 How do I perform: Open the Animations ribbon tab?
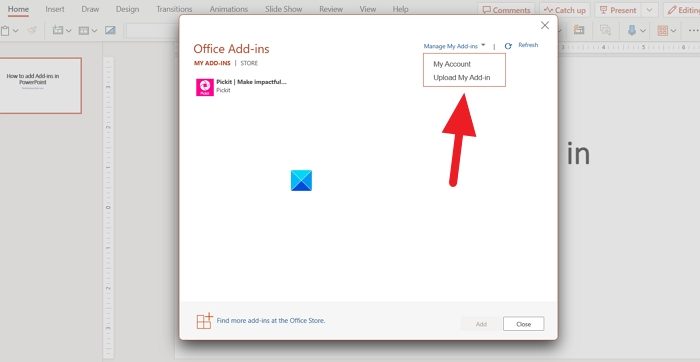click(x=228, y=9)
